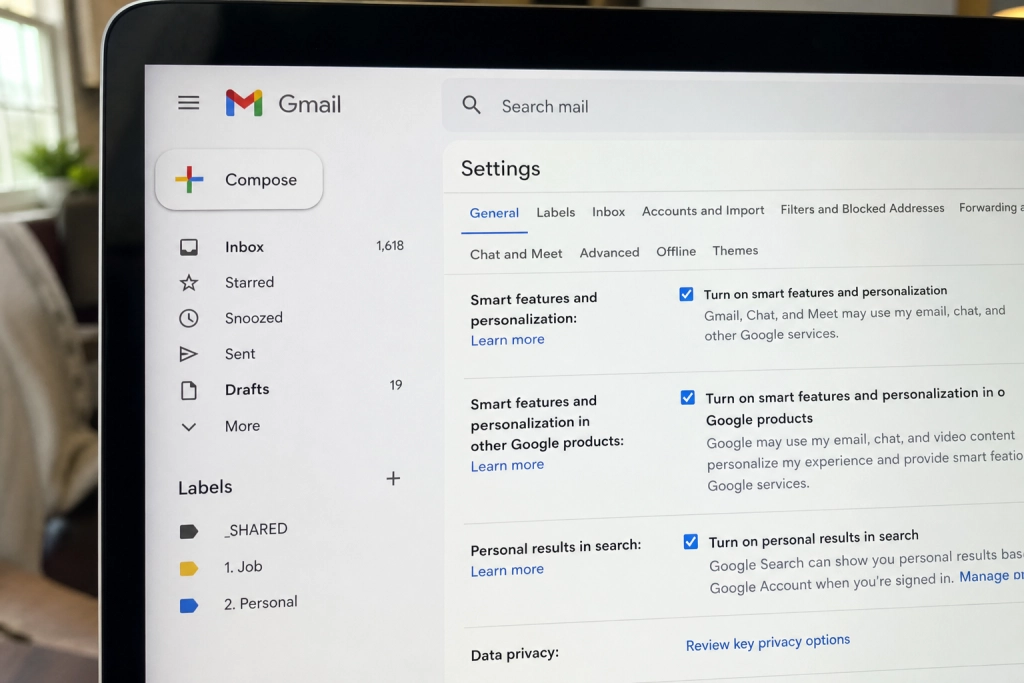
Task: Open the hamburger main menu
Action: click(189, 103)
